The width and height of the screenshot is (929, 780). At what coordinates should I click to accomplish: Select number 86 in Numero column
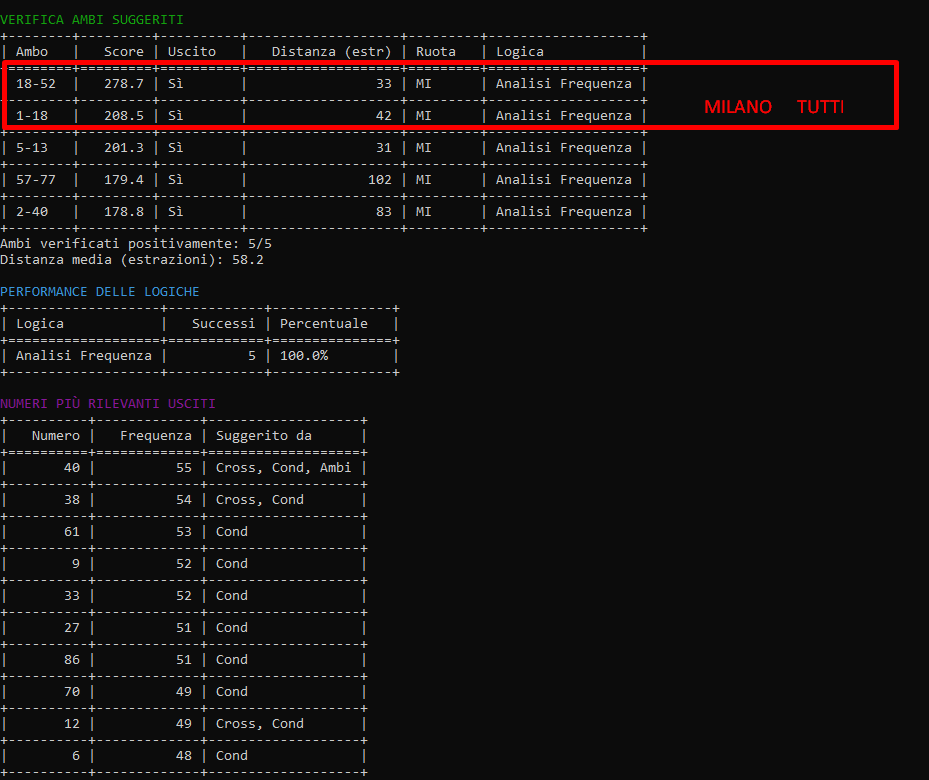point(72,659)
